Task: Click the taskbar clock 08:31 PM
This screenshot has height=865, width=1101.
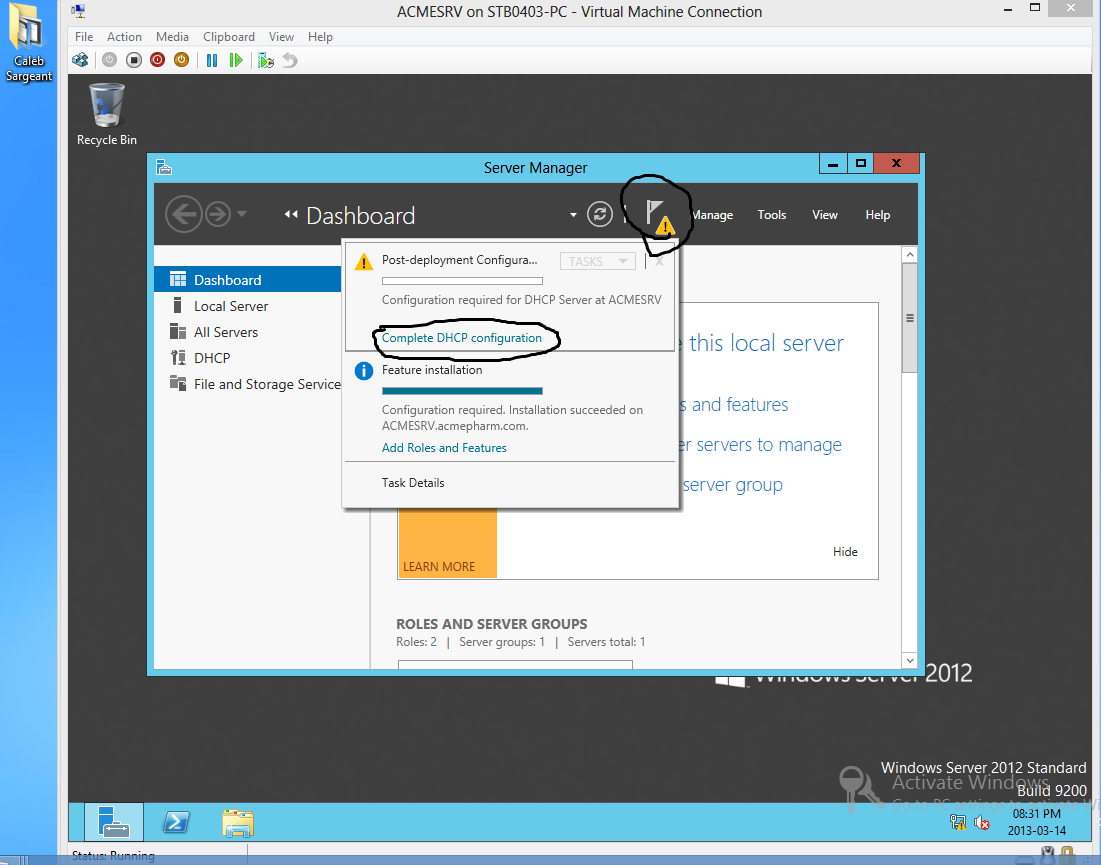Action: point(1036,814)
